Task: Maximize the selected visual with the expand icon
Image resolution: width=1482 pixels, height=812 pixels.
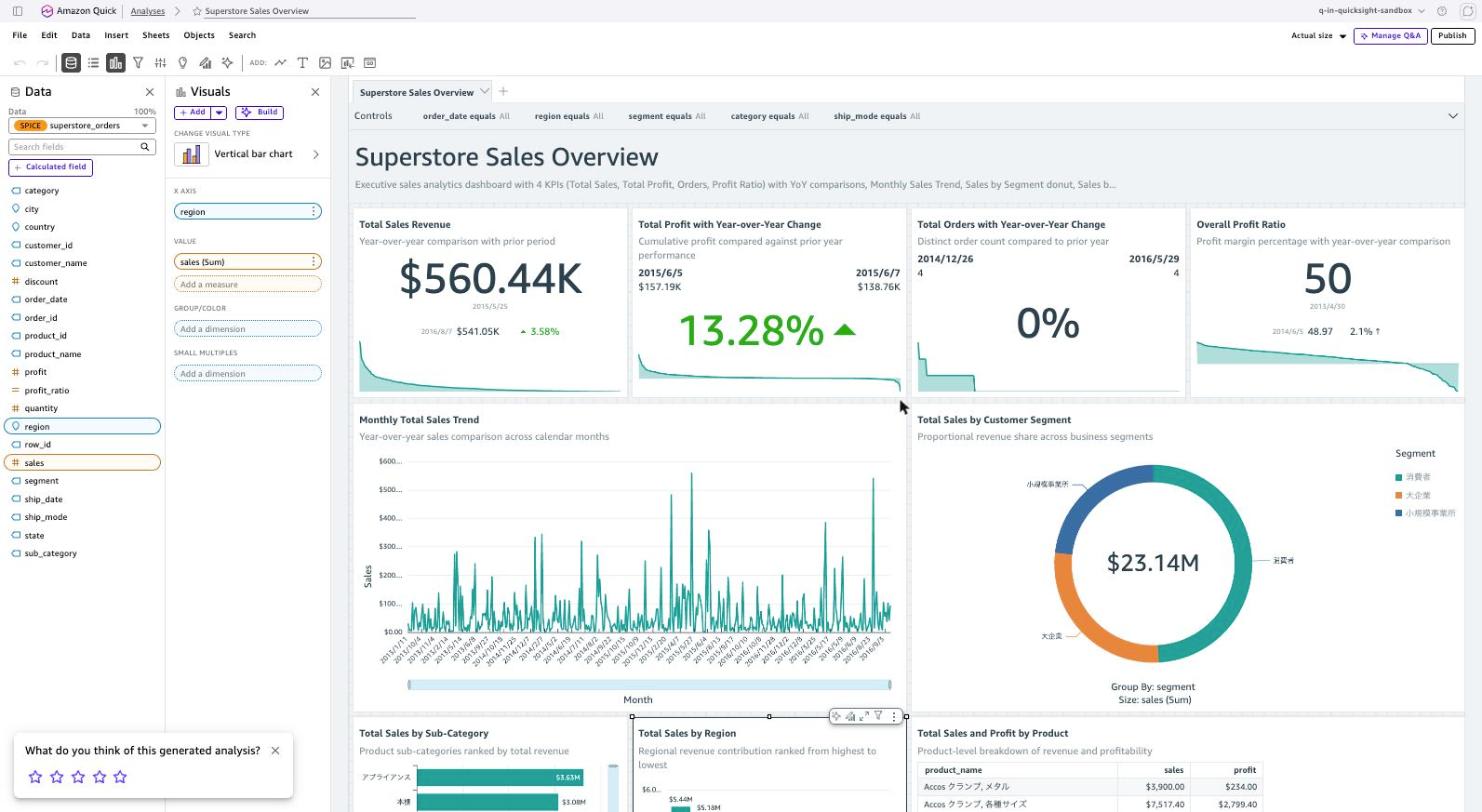Action: coord(864,716)
